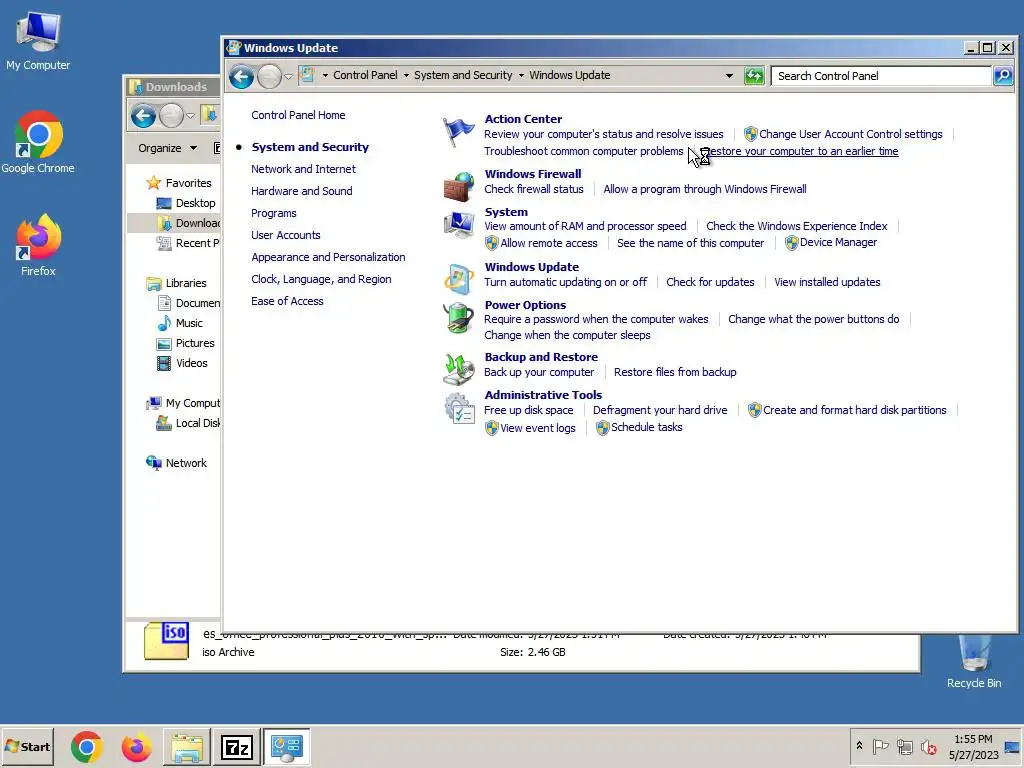Show hidden tray icons arrow

[859, 746]
